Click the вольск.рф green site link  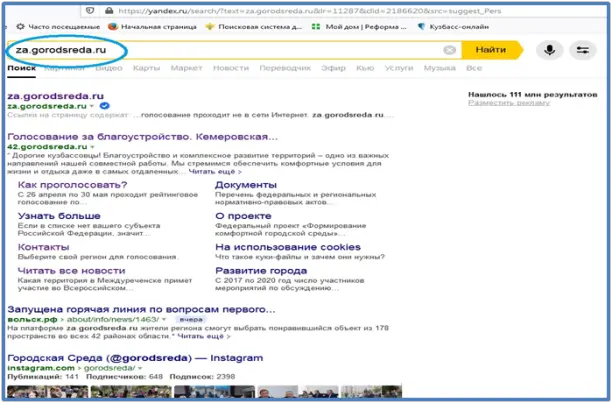point(32,320)
